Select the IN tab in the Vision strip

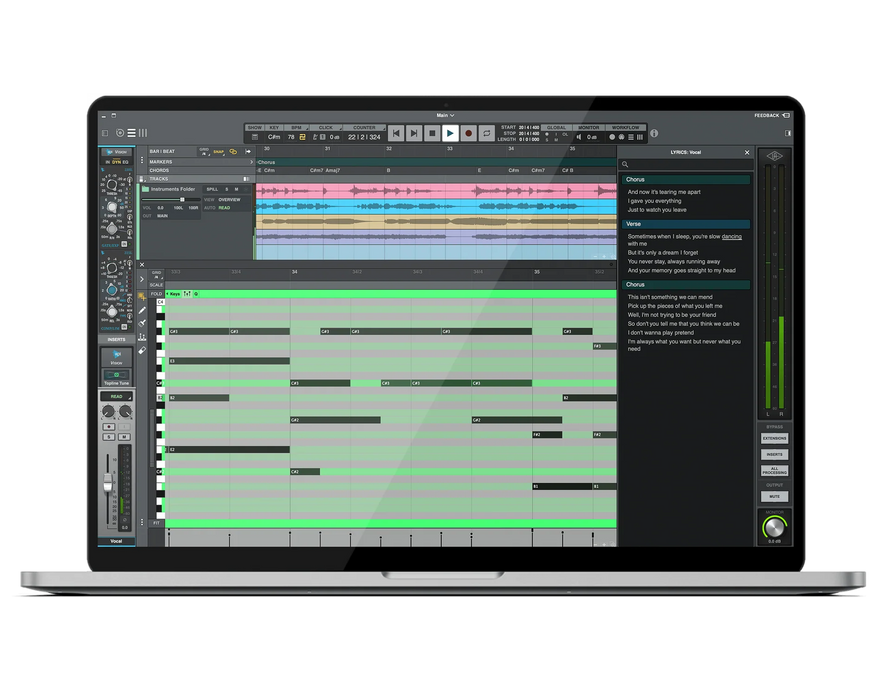tap(107, 162)
